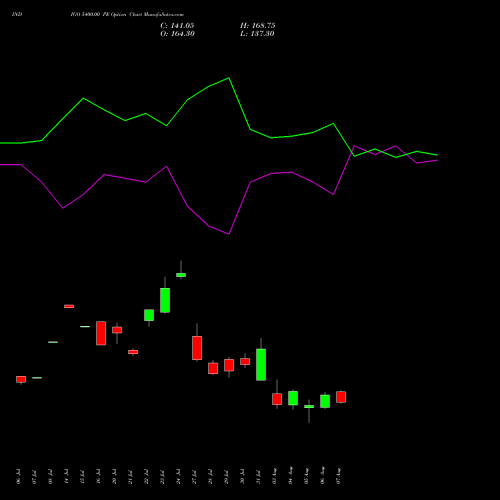Click the 31 Jul date axis label
This screenshot has width=500, height=500.
258,476
